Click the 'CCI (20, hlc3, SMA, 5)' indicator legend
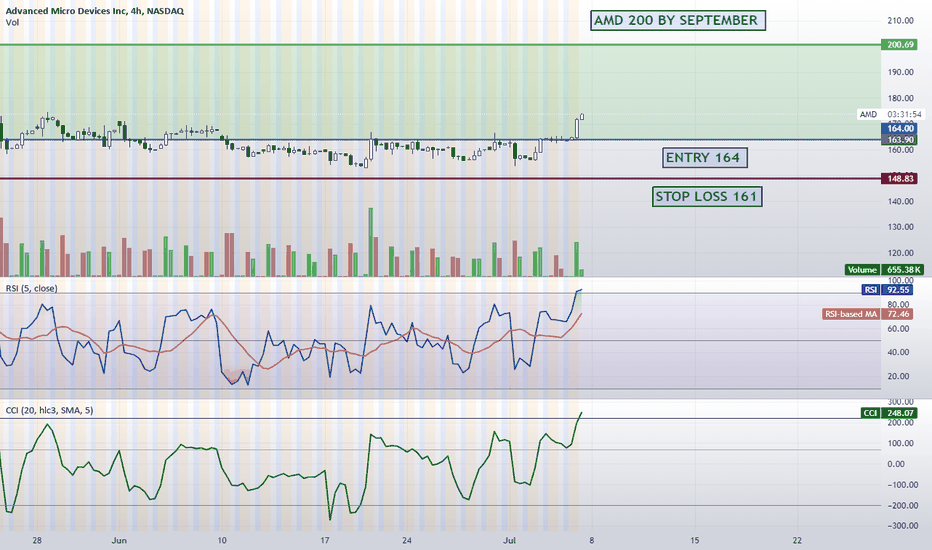 [49, 410]
